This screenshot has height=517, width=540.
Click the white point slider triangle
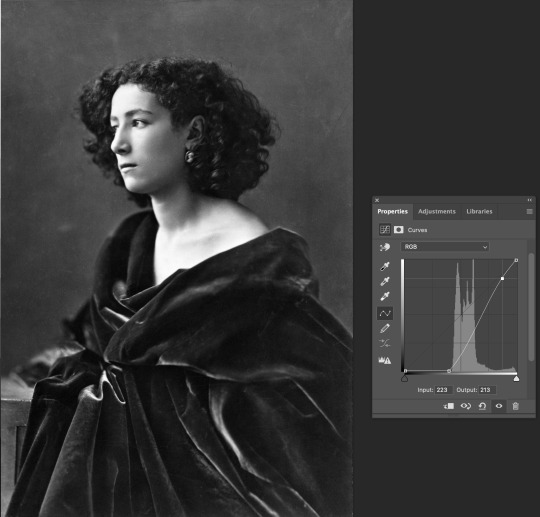click(516, 379)
